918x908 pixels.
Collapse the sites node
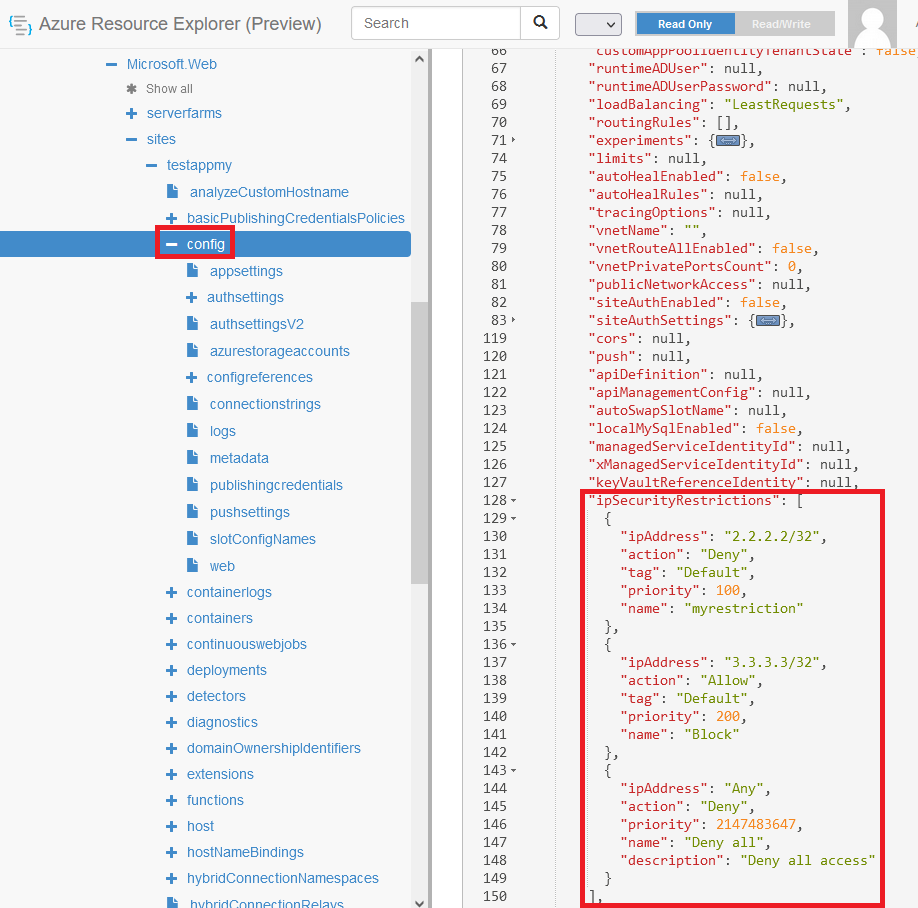click(x=132, y=139)
